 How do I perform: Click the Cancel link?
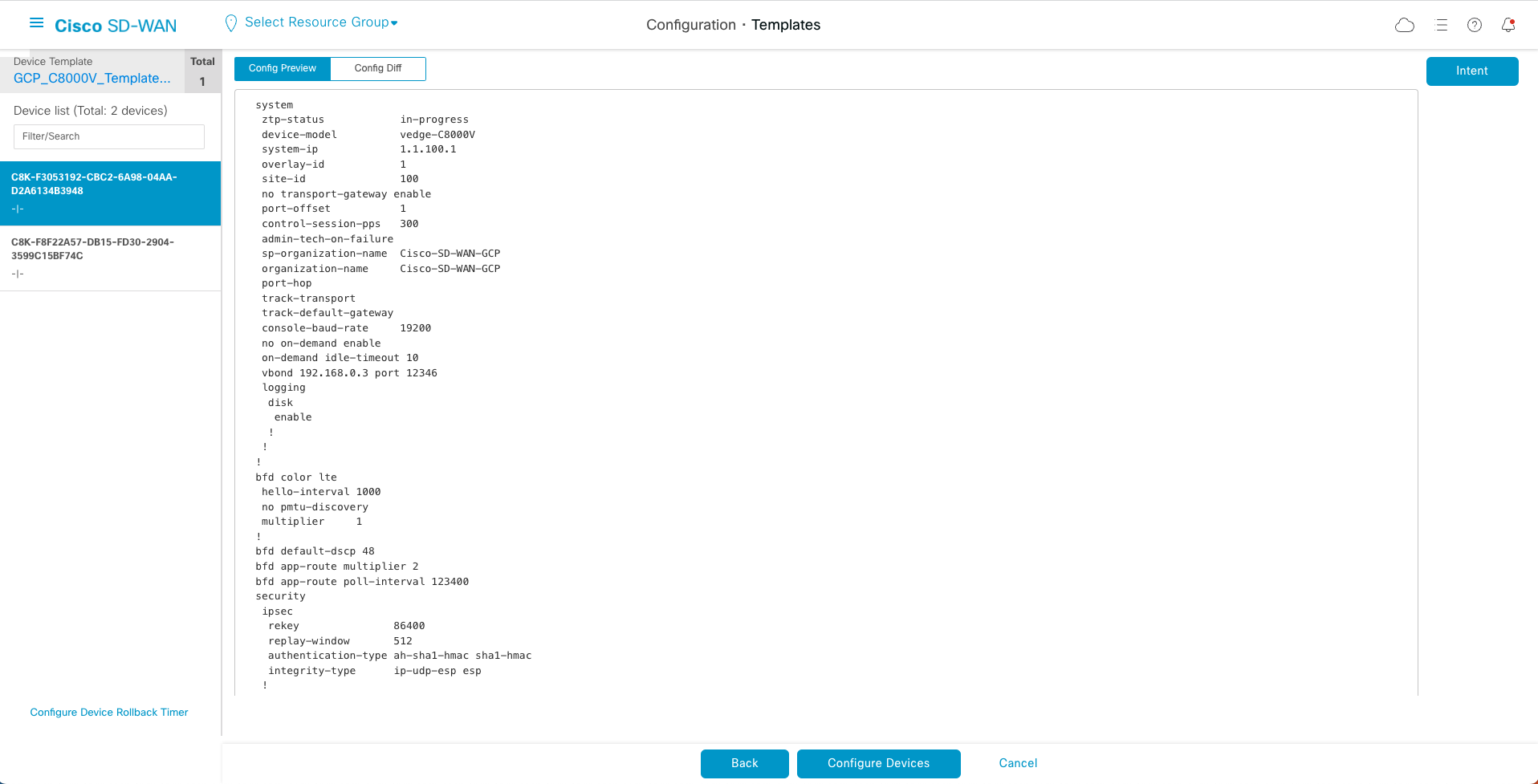coord(1018,763)
